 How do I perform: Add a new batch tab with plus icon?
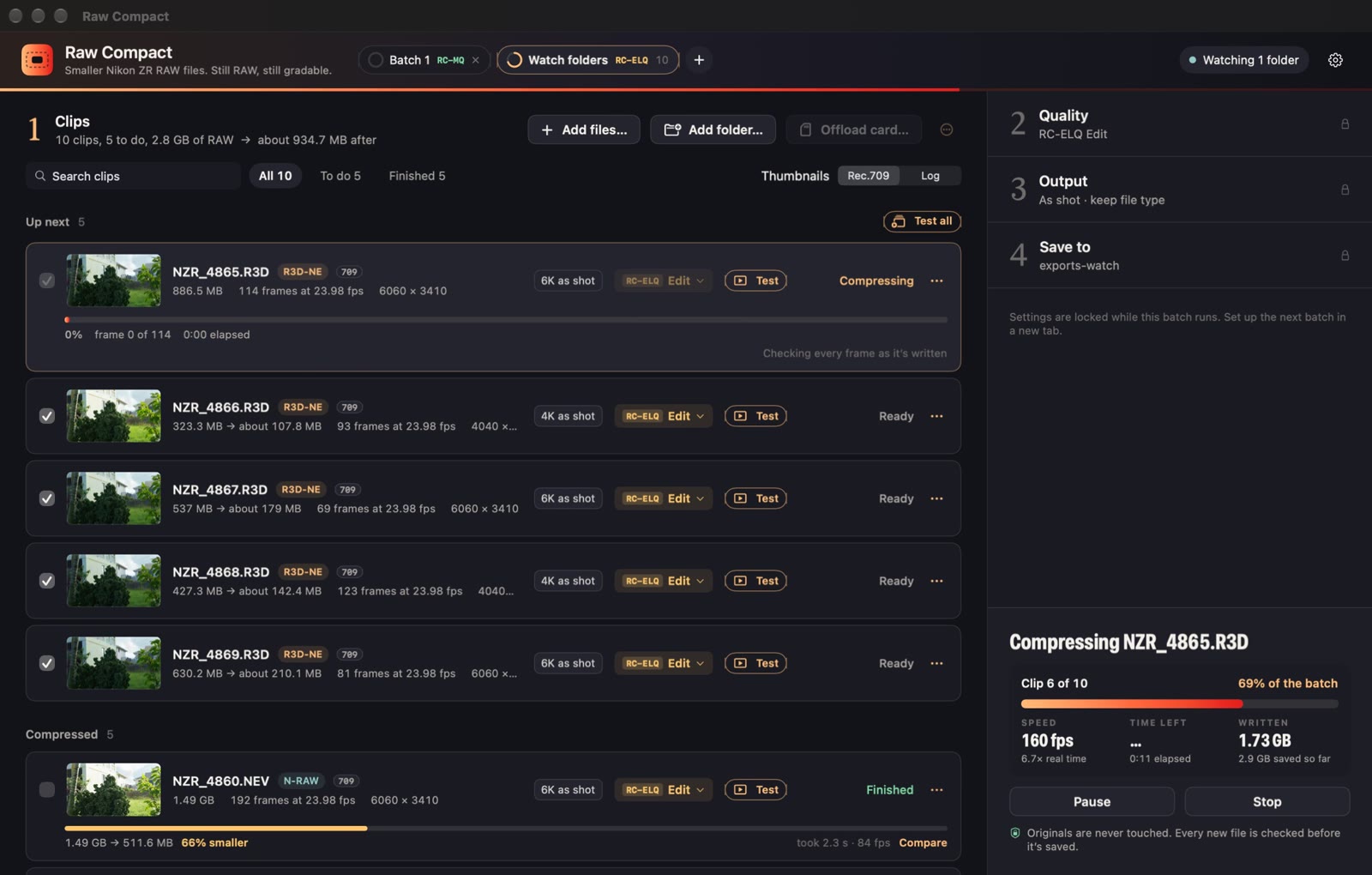[x=699, y=60]
